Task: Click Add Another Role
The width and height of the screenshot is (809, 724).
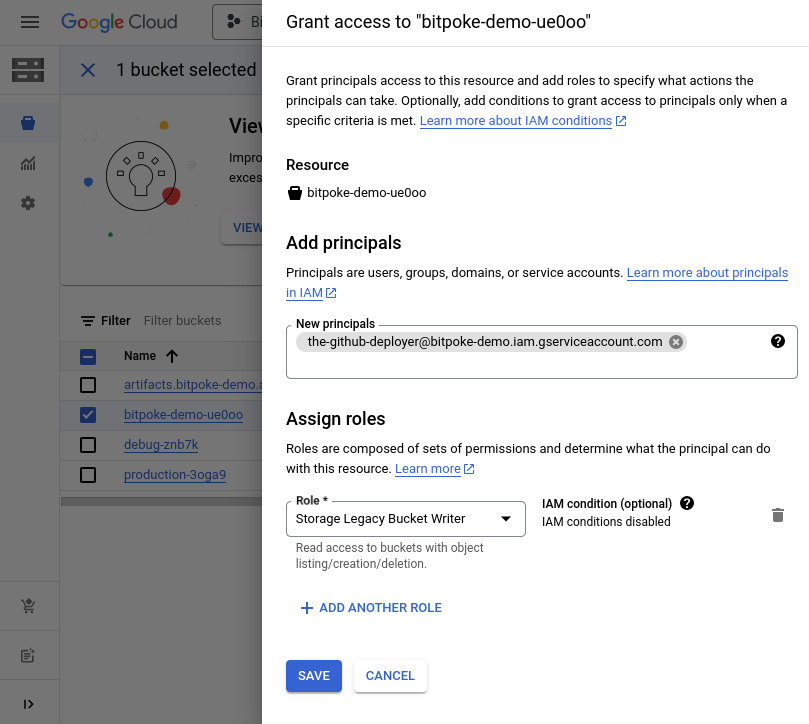Action: (x=371, y=608)
